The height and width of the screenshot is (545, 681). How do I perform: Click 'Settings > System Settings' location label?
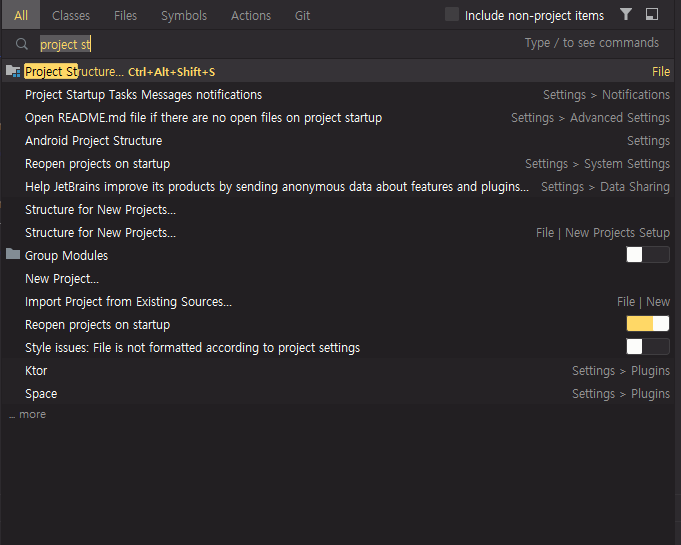[x=597, y=164]
